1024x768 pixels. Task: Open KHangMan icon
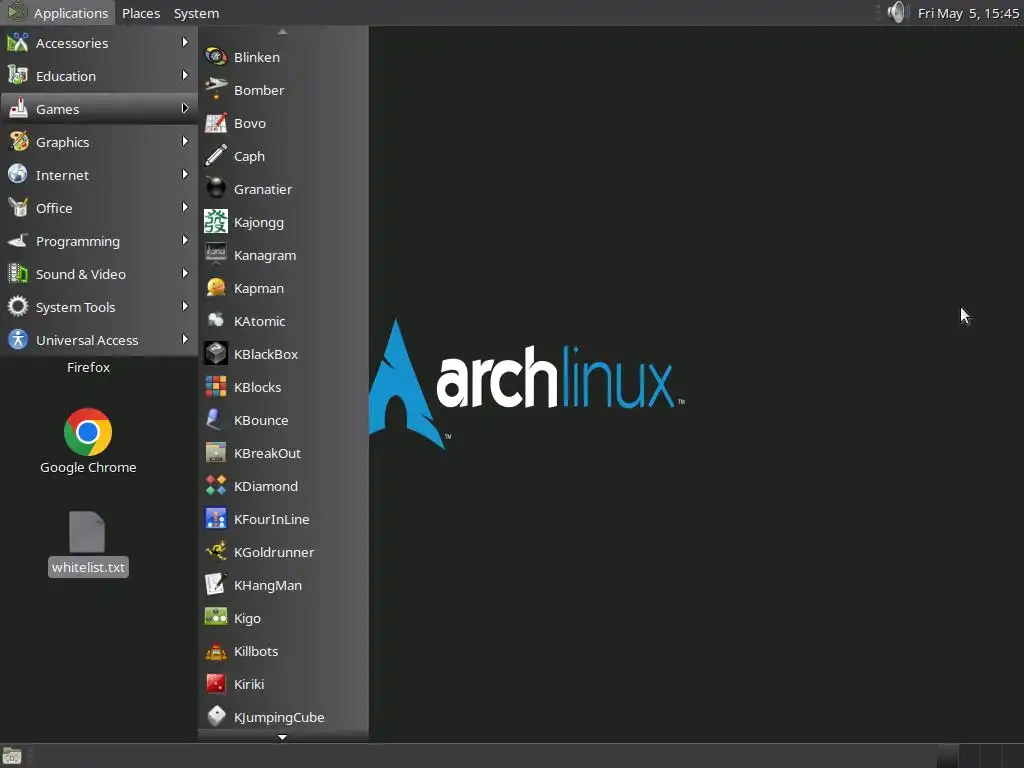click(216, 584)
